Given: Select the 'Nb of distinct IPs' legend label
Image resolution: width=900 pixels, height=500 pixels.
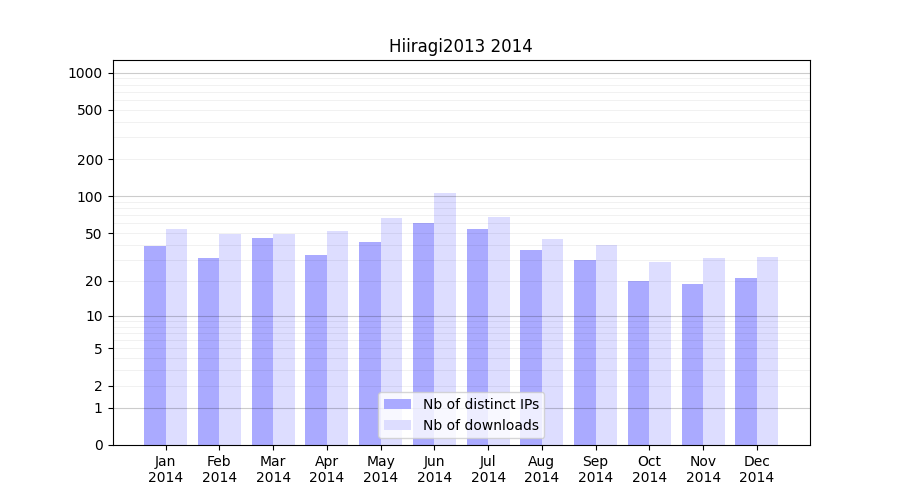Looking at the screenshot, I should 480,404.
